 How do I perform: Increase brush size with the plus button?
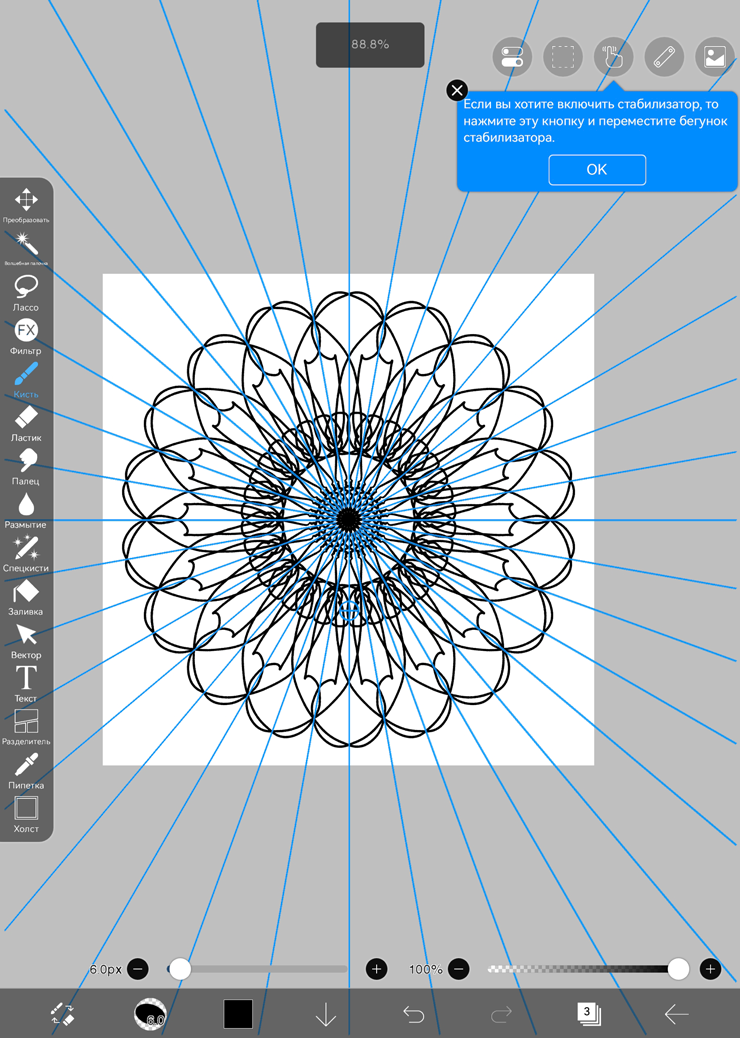(376, 969)
